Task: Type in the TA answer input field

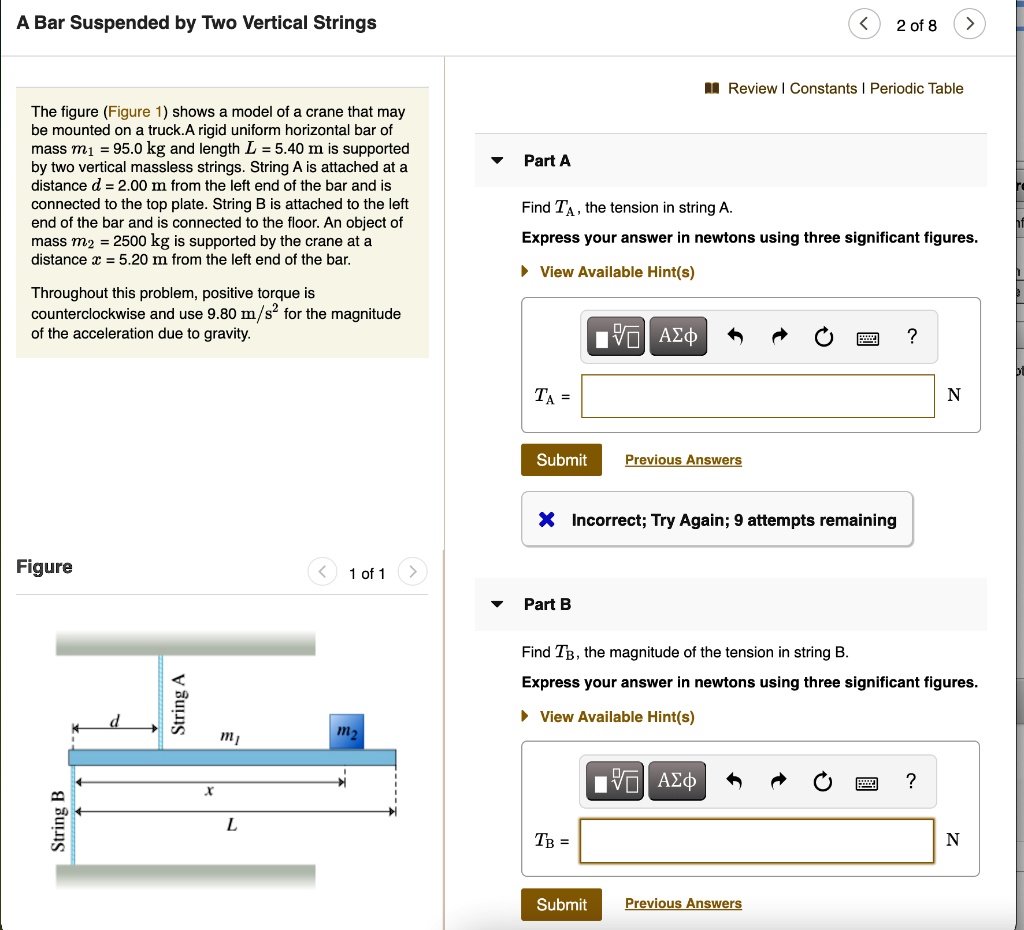Action: pyautogui.click(x=757, y=396)
